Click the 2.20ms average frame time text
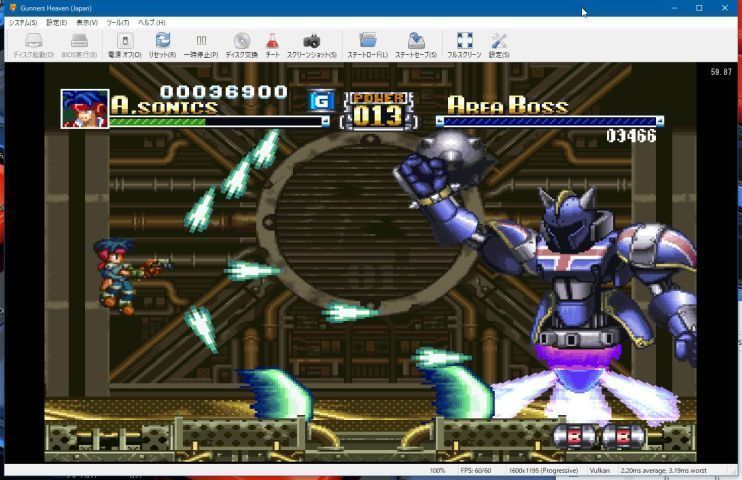This screenshot has height=480, width=742. point(663,471)
